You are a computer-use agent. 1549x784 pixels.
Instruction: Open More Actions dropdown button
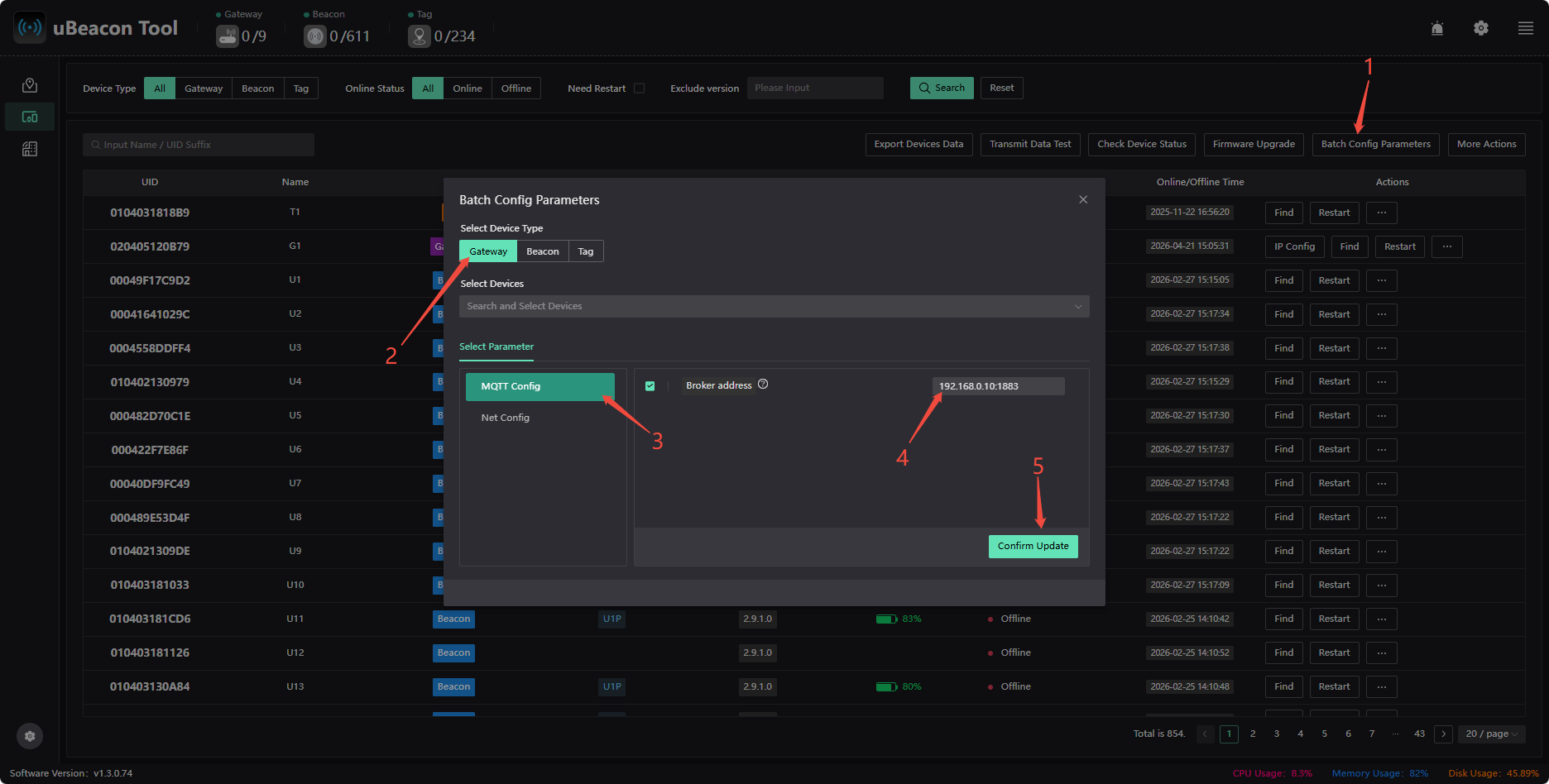[x=1486, y=144]
